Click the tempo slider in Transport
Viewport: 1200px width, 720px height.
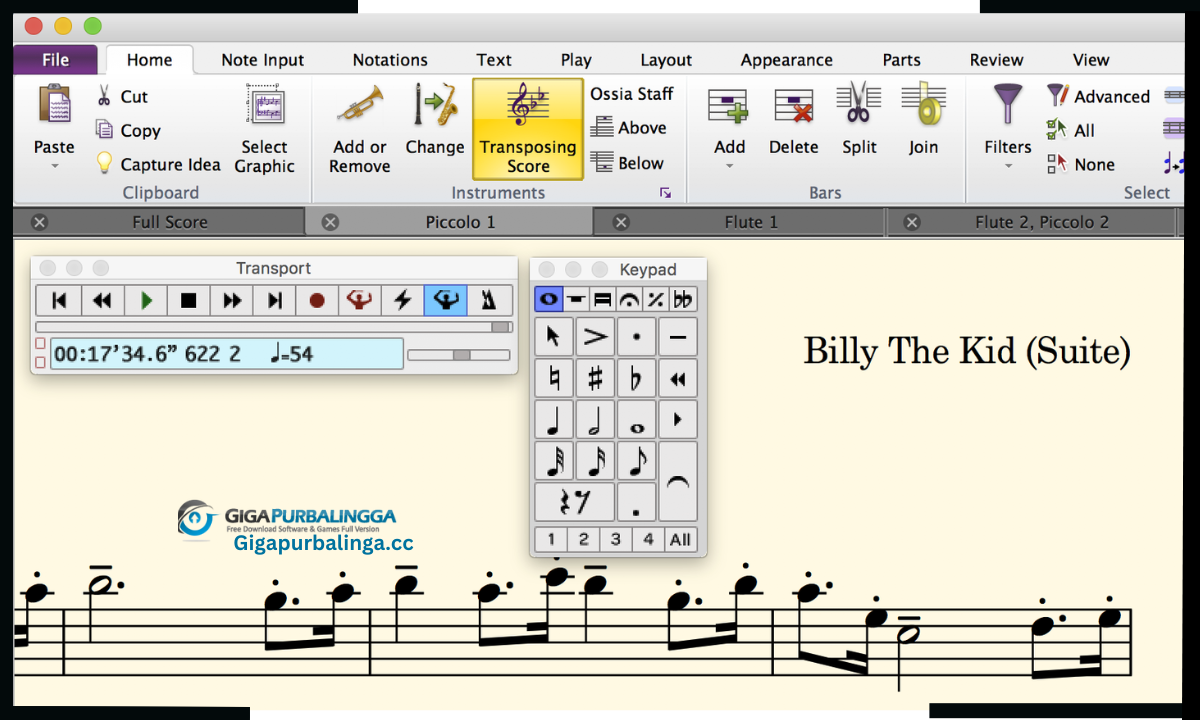(x=459, y=355)
